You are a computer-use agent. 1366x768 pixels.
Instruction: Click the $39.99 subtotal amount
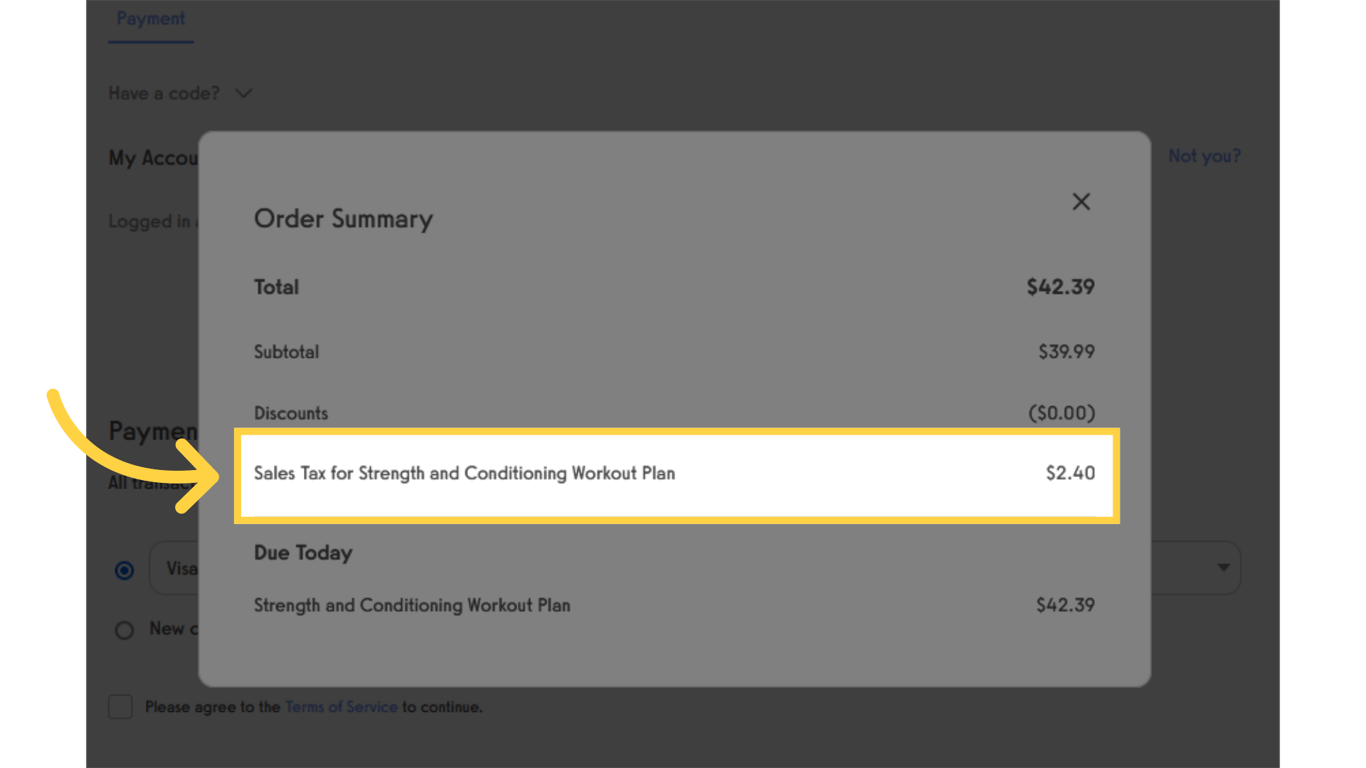1066,352
